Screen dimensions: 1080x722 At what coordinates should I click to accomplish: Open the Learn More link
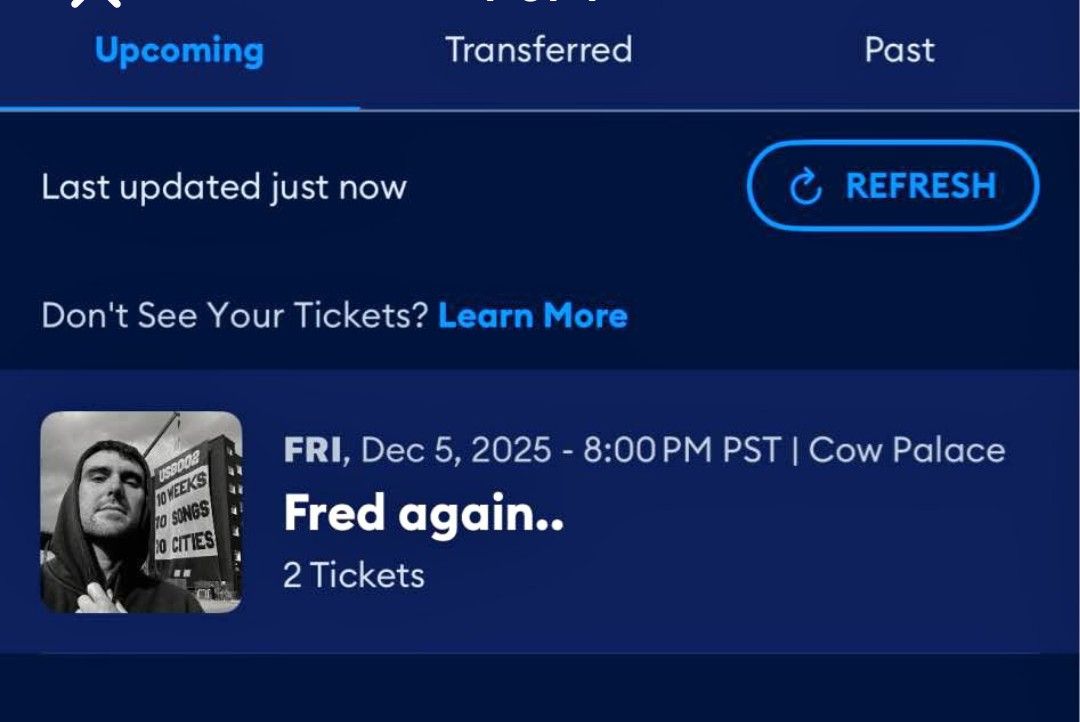[x=533, y=316]
